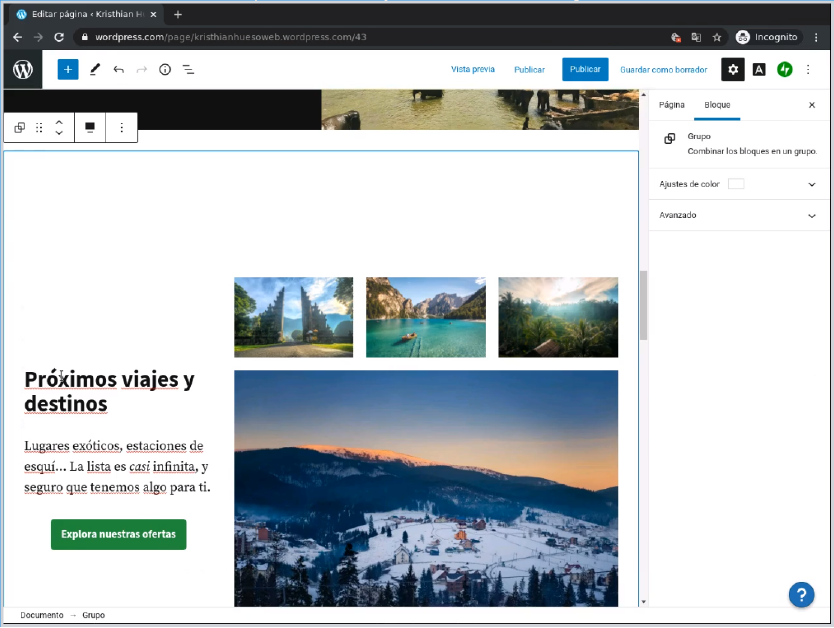Bookmark this page with star icon
This screenshot has height=628, width=834.
tap(717, 37)
